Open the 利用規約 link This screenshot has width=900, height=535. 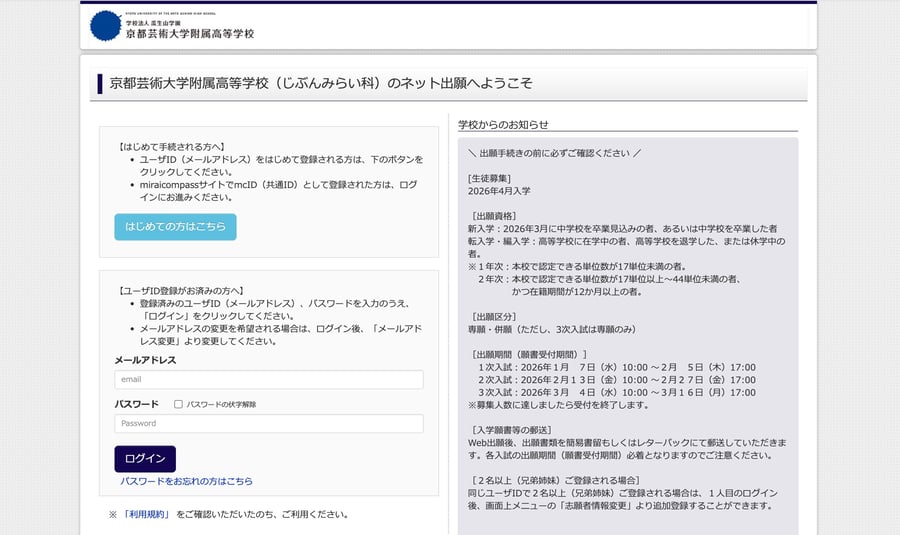147,515
